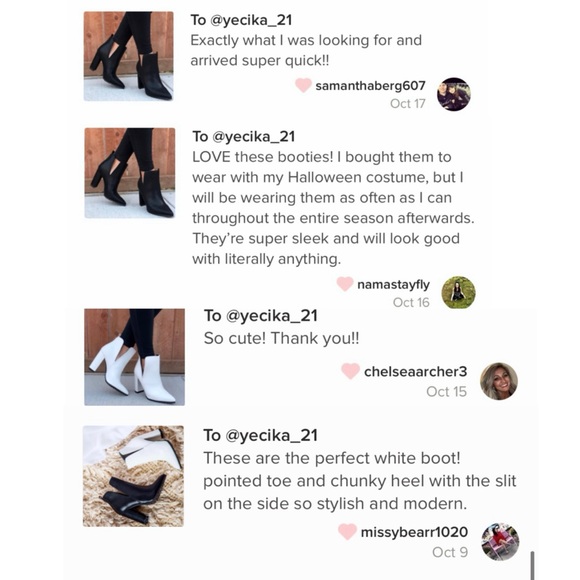Tap the heart icon beside namastayfly

344,284
